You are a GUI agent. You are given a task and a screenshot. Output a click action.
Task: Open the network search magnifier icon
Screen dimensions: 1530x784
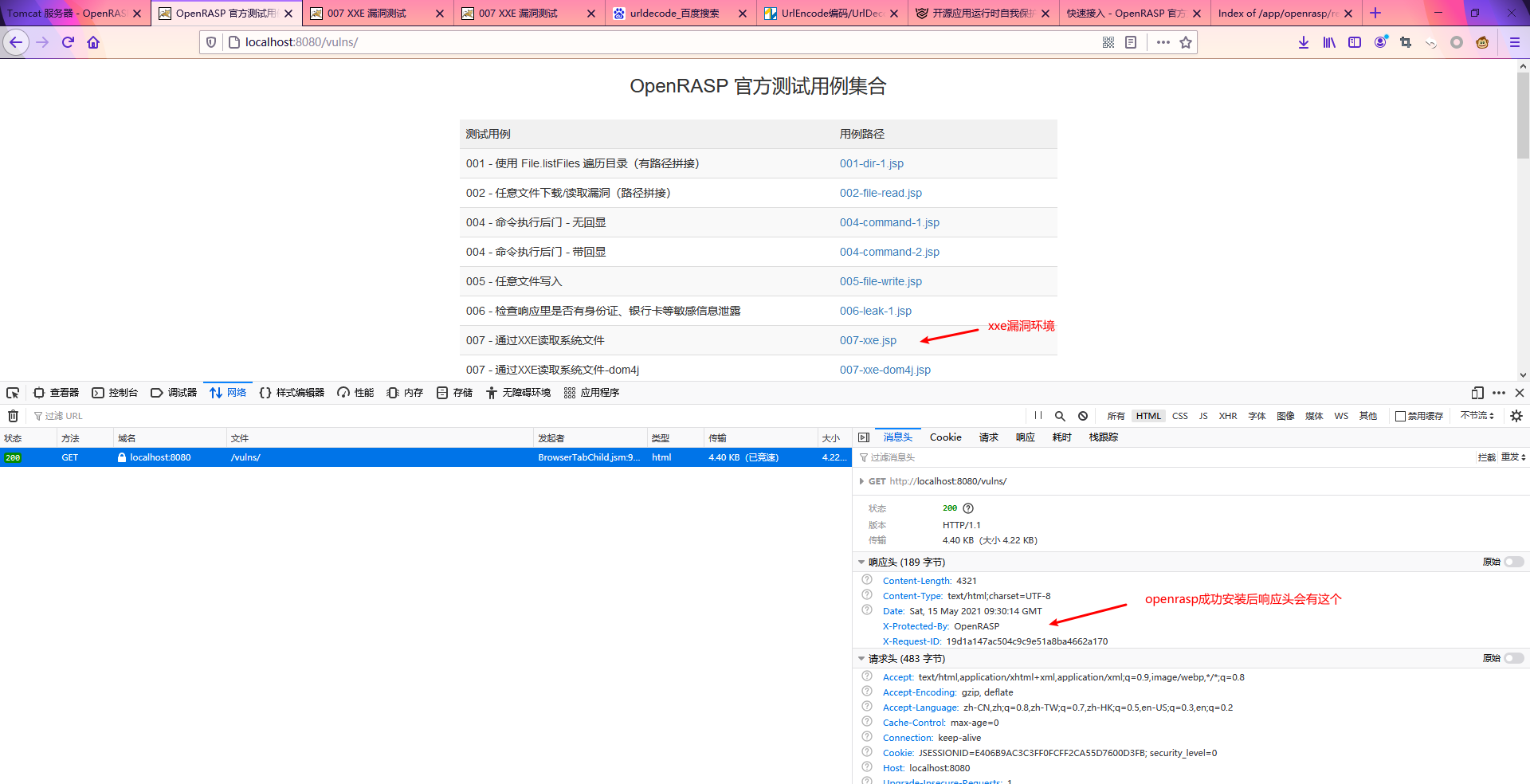[1060, 416]
